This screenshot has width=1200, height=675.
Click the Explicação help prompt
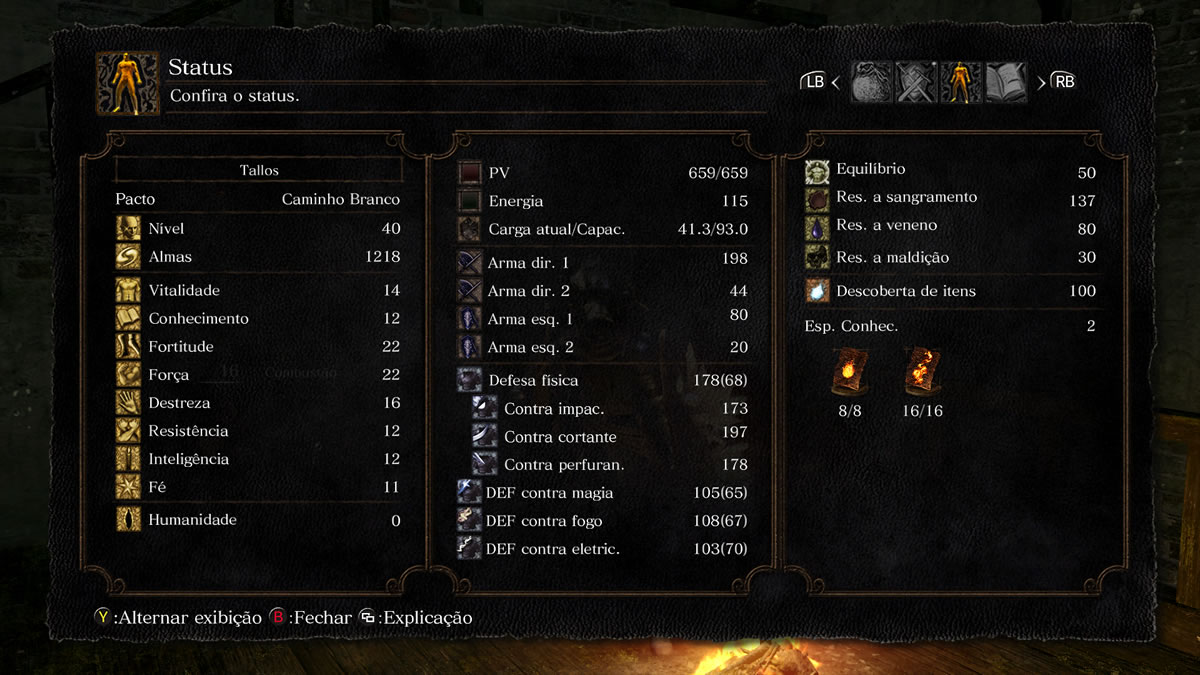pos(416,617)
